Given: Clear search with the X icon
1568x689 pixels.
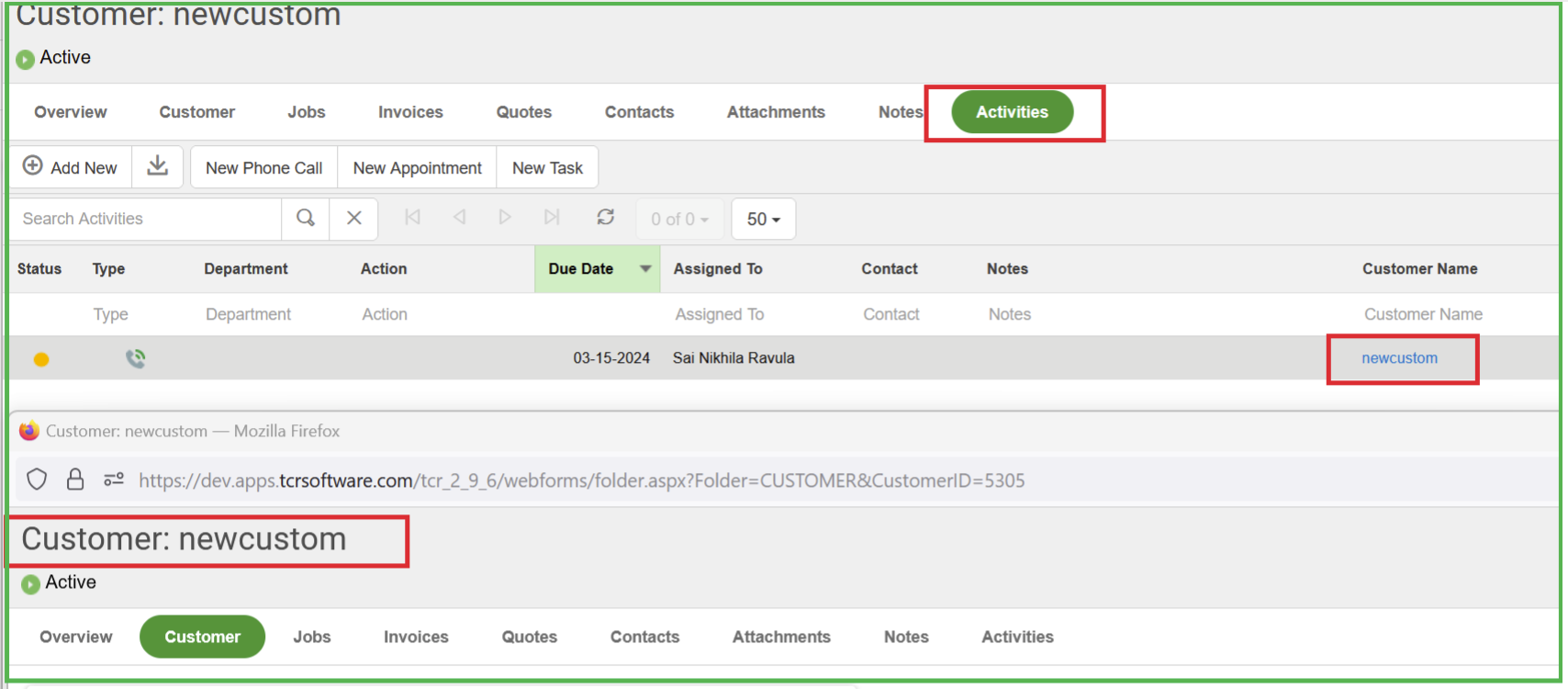Looking at the screenshot, I should pyautogui.click(x=354, y=219).
